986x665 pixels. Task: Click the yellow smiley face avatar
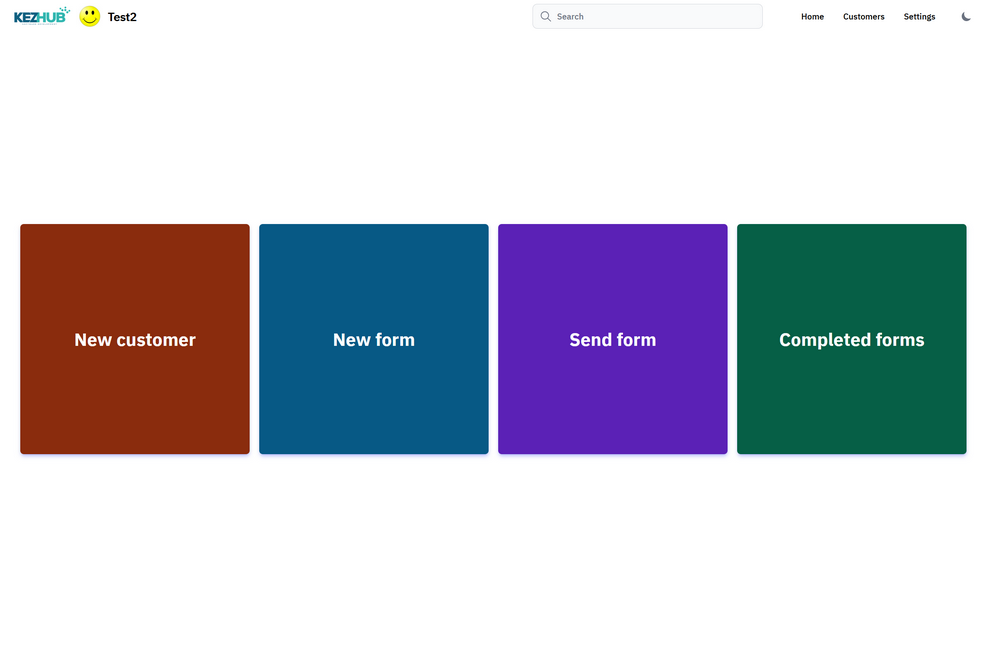tap(90, 16)
